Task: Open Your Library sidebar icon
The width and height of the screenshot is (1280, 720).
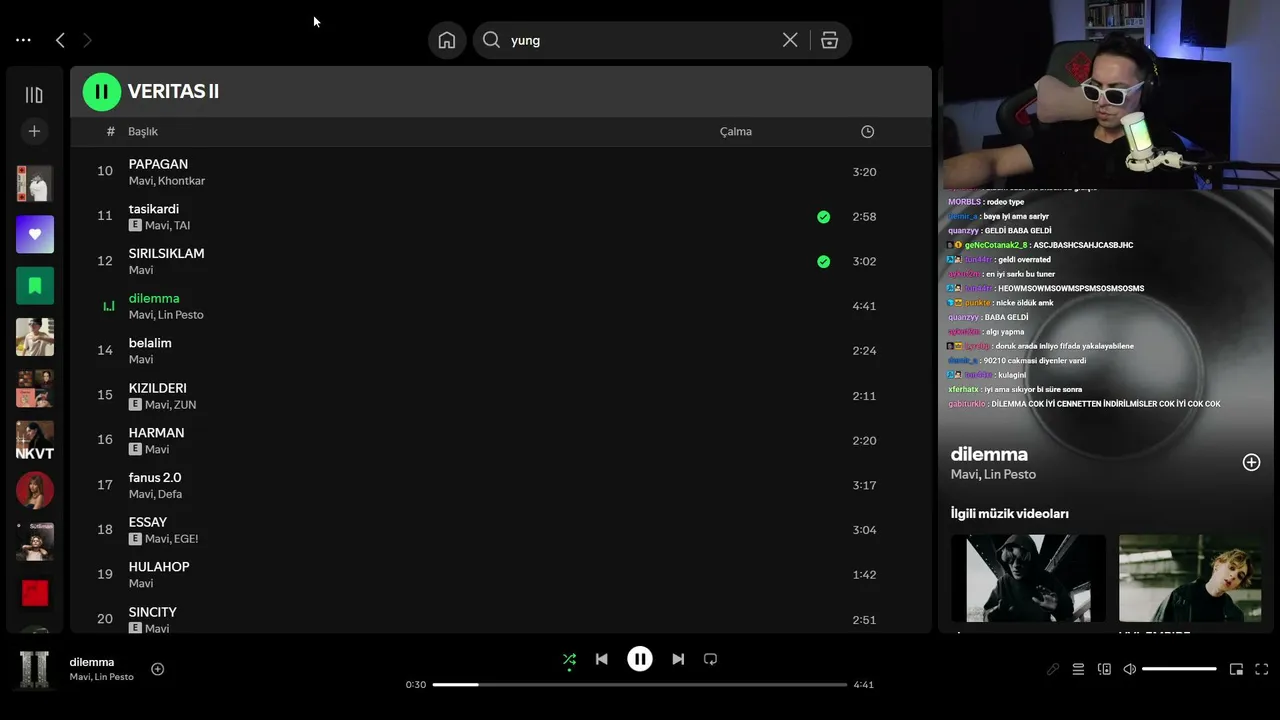Action: click(x=34, y=95)
